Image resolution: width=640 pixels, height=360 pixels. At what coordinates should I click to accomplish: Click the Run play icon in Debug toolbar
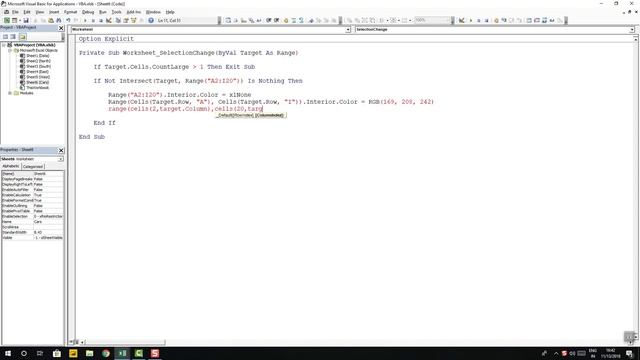(x=471, y=20)
